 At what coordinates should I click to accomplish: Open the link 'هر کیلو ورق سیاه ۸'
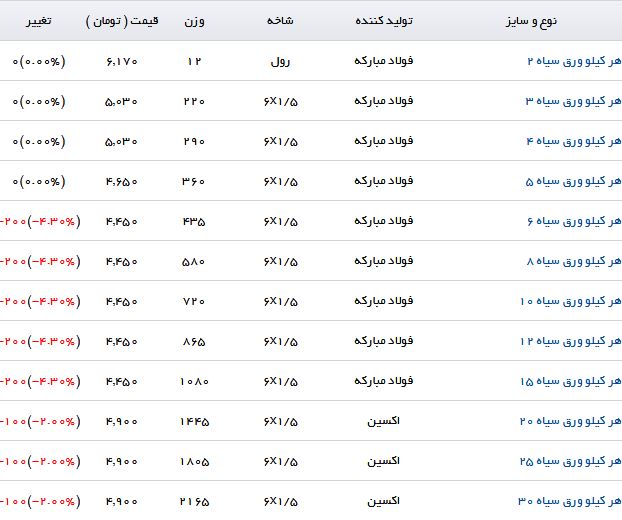pyautogui.click(x=574, y=261)
